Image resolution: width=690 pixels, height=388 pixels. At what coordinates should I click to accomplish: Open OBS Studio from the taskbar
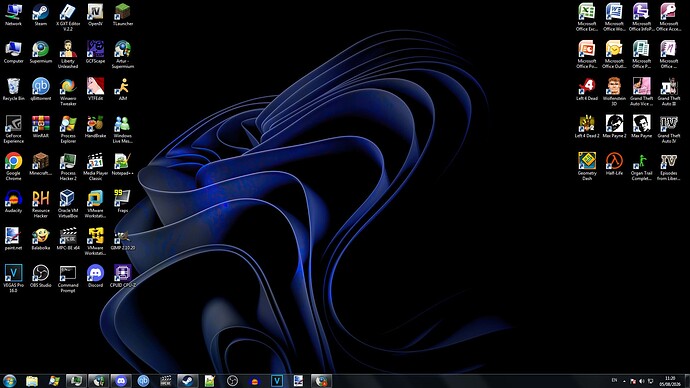coord(232,381)
